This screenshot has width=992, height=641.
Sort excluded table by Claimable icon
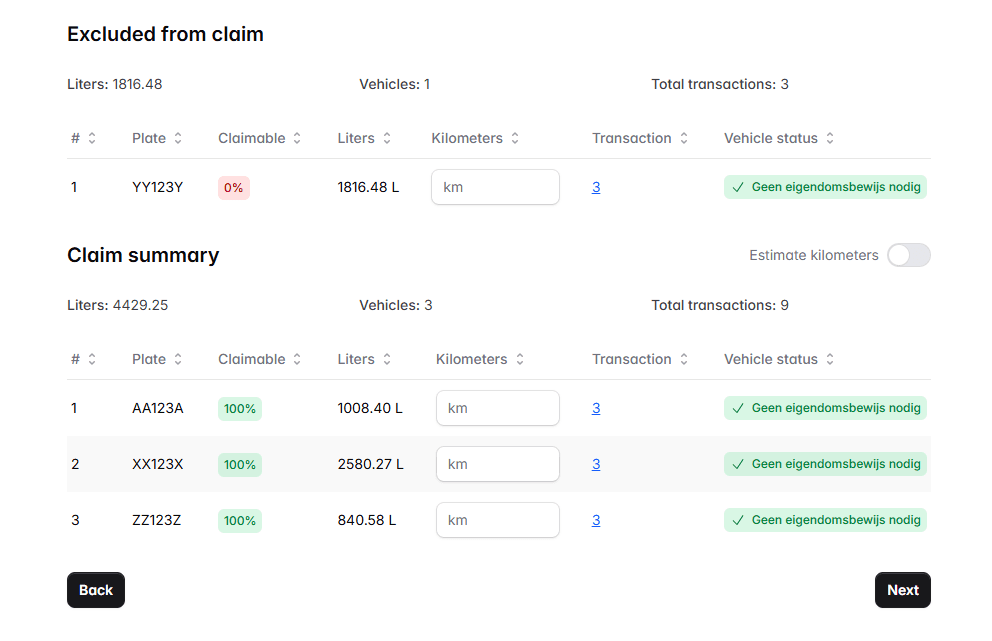(x=297, y=139)
